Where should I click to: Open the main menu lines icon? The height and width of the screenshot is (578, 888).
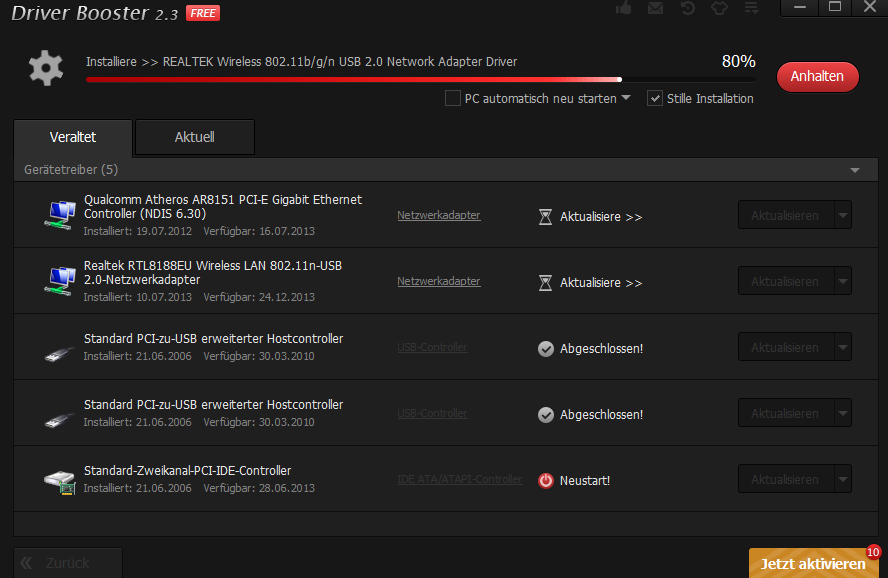pyautogui.click(x=752, y=8)
